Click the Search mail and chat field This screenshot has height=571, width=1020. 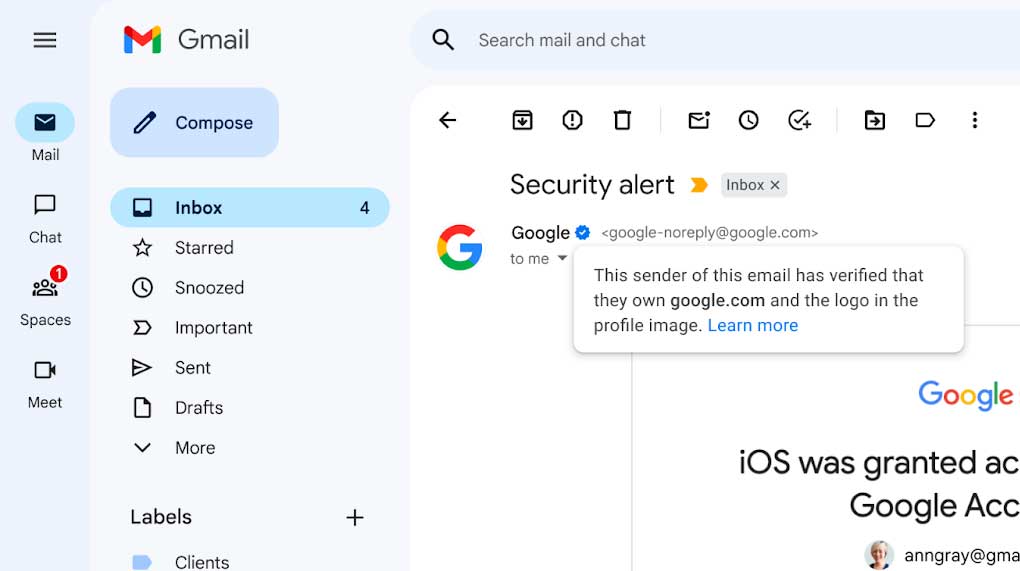[x=700, y=40]
